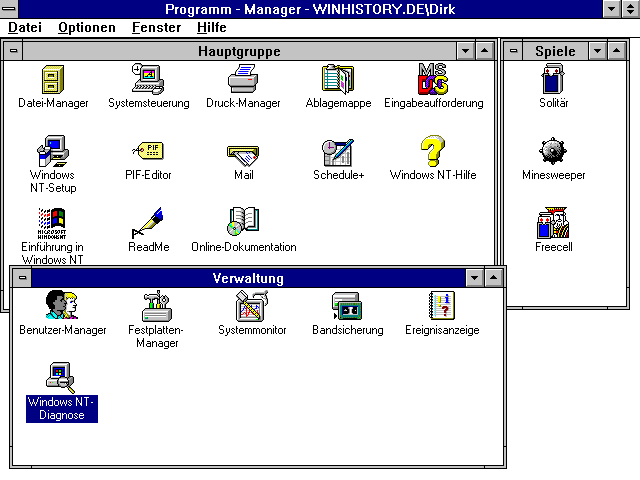Image resolution: width=640 pixels, height=480 pixels.
Task: Open Program Manager's system control menu
Action: [x=9, y=9]
